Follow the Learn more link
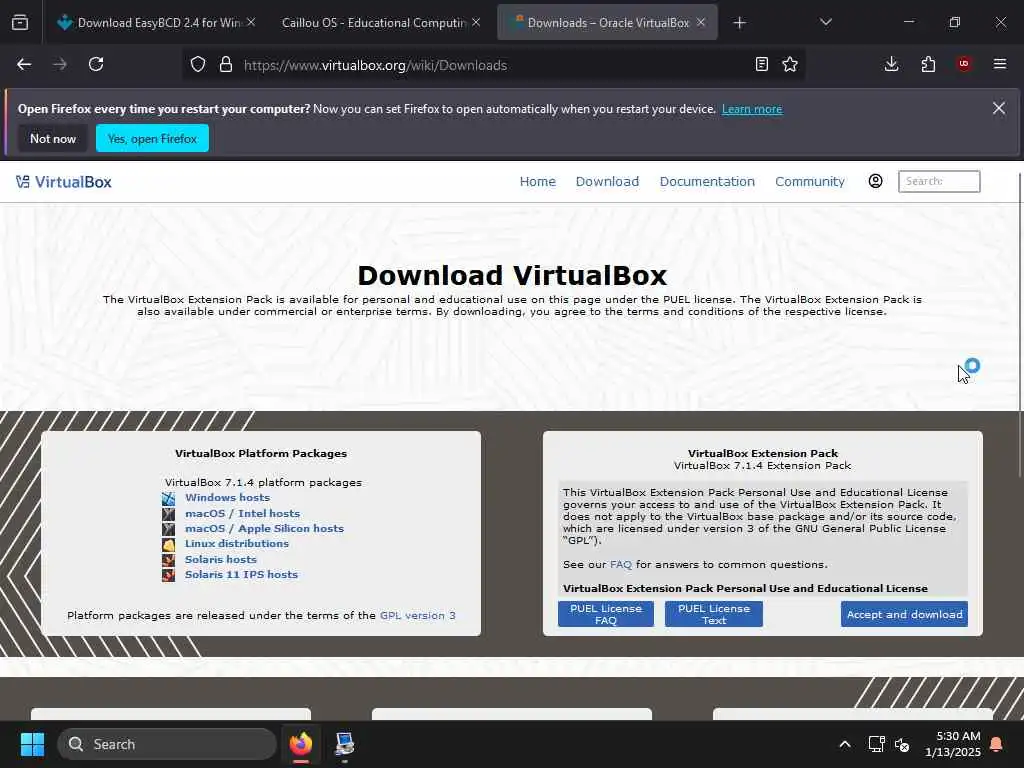Screen dimensions: 1024x768 [x=752, y=109]
